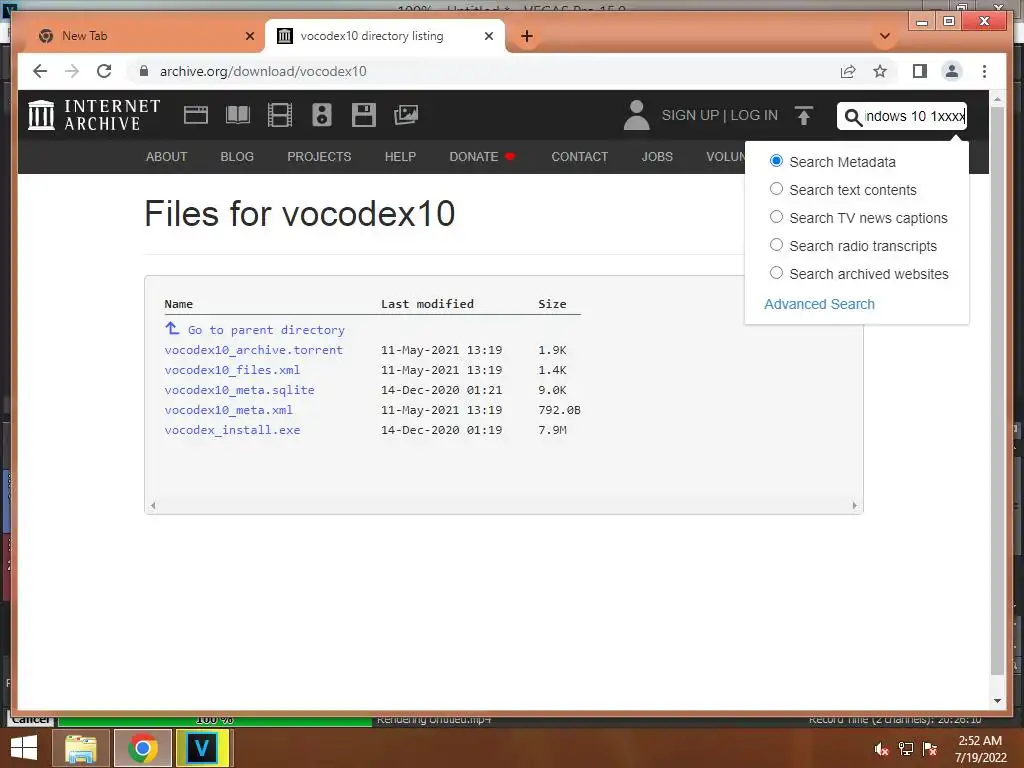The image size is (1024, 768).
Task: Download vocodex_install.exe
Action: point(232,430)
